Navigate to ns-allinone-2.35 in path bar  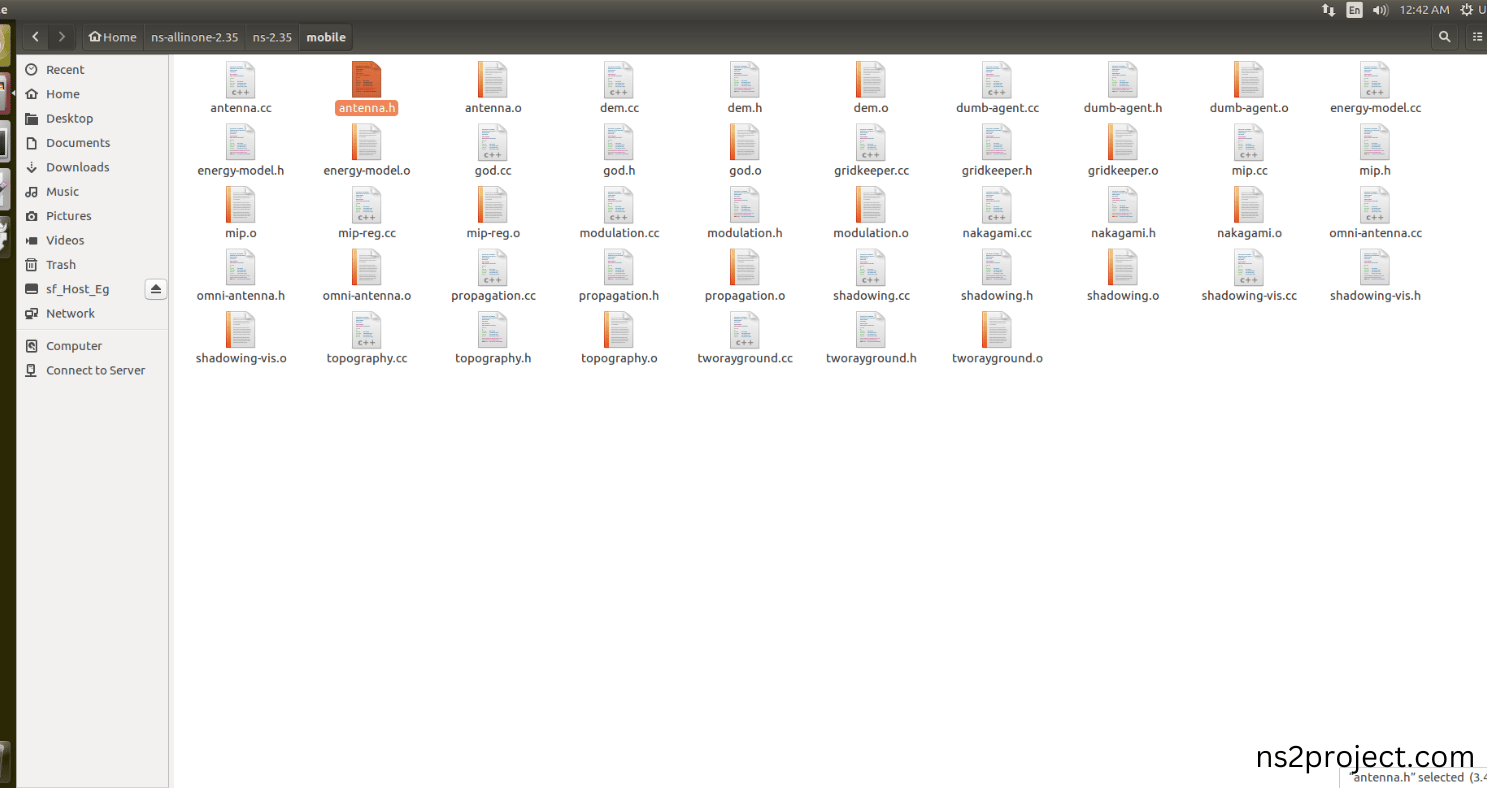[195, 37]
